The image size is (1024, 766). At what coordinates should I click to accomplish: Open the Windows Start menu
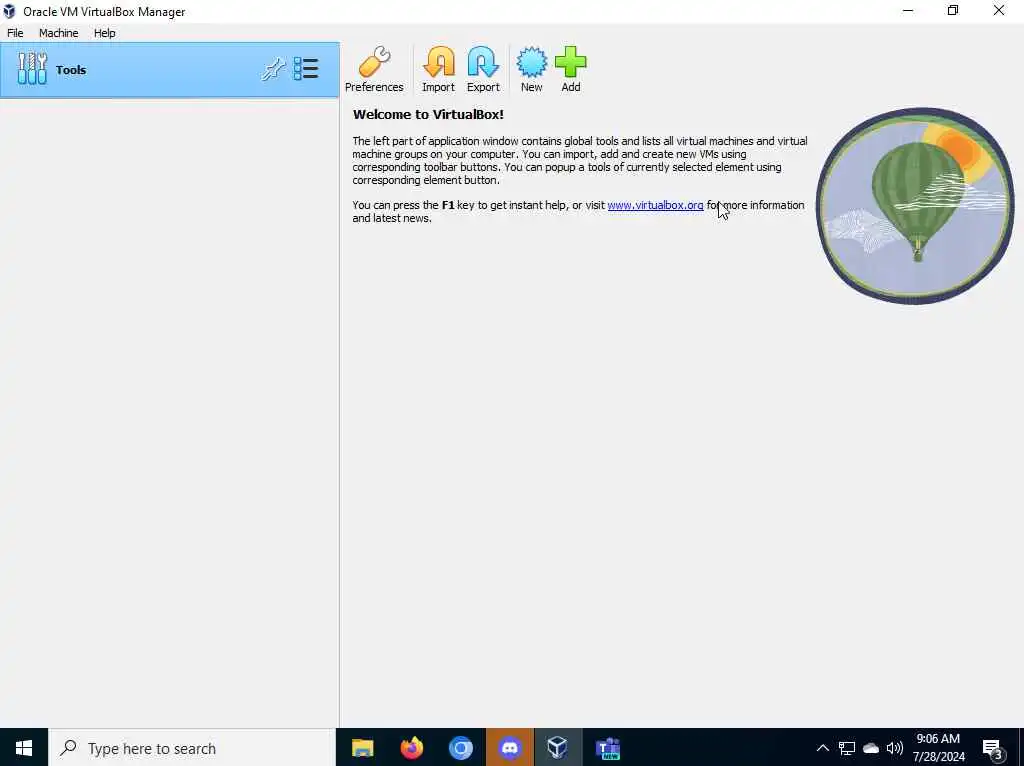(24, 748)
